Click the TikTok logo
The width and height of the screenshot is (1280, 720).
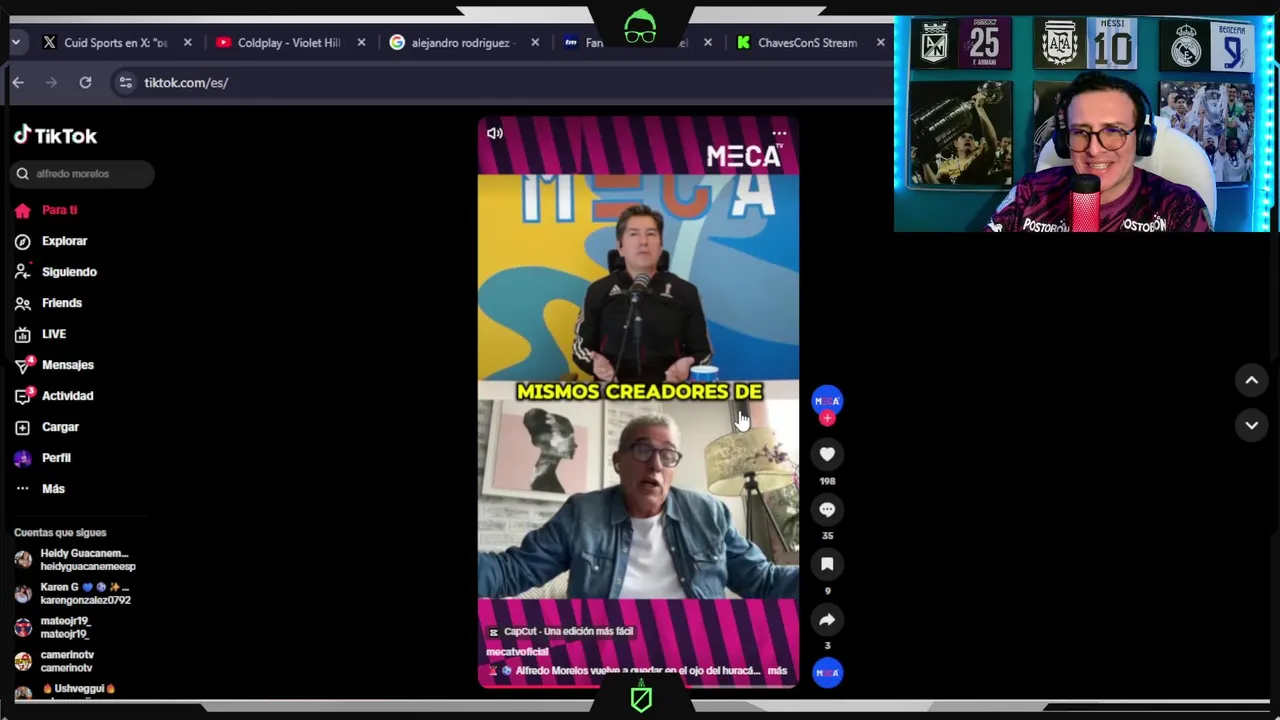coord(55,135)
